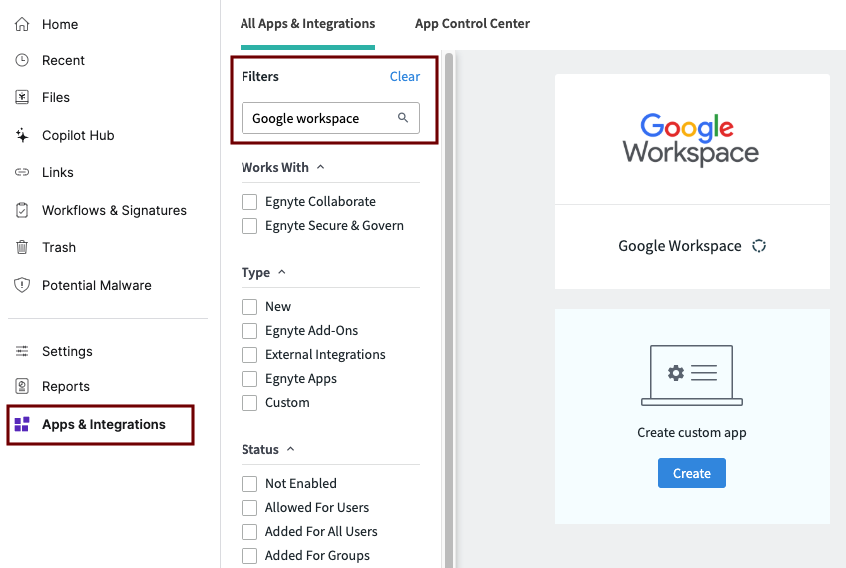846x568 pixels.
Task: Check the Egnyte Secure & Govern checkbox
Action: click(x=249, y=225)
